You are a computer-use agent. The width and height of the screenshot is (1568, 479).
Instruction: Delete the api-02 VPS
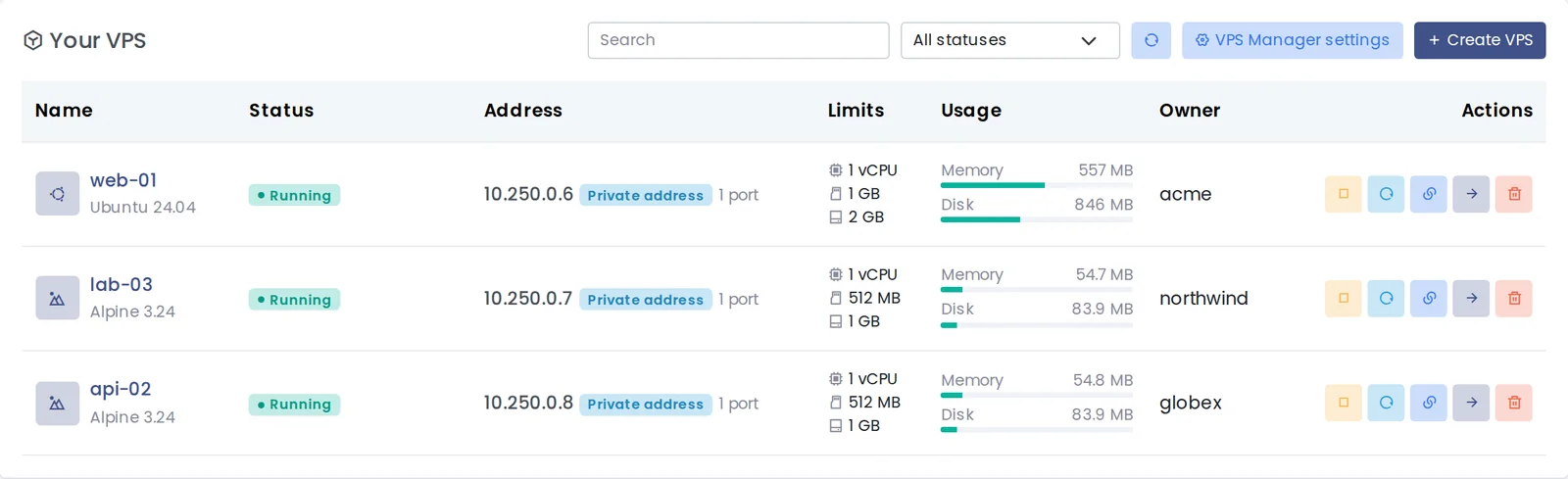point(1514,403)
